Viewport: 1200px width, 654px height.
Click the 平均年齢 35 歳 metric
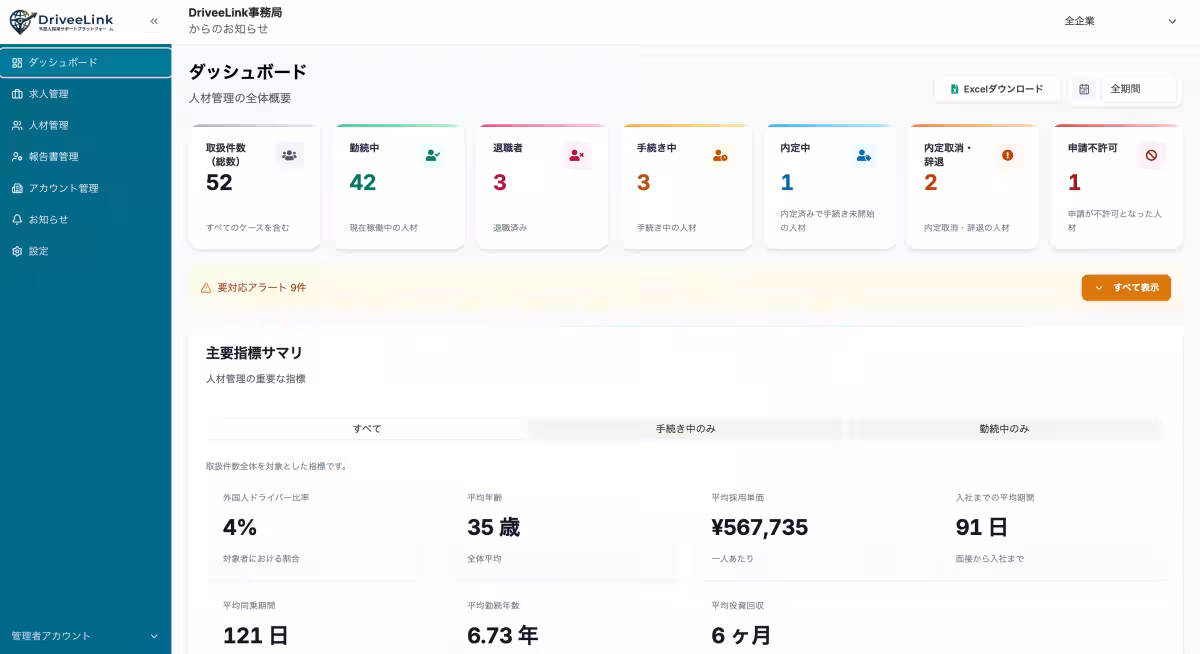click(x=565, y=528)
